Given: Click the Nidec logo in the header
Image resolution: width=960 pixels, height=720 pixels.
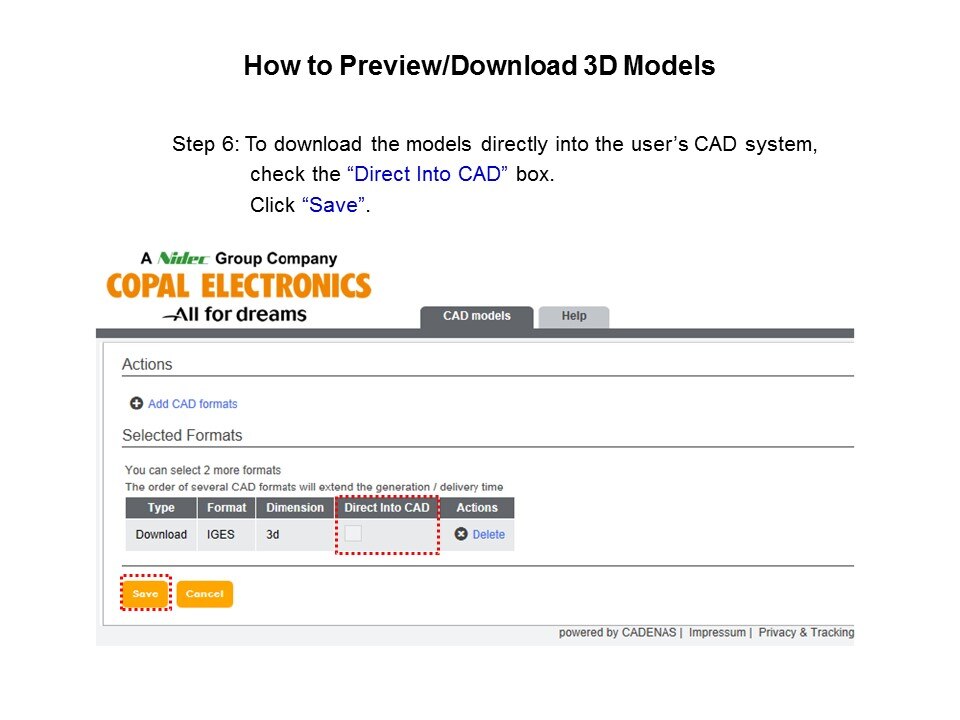Looking at the screenshot, I should pos(184,259).
